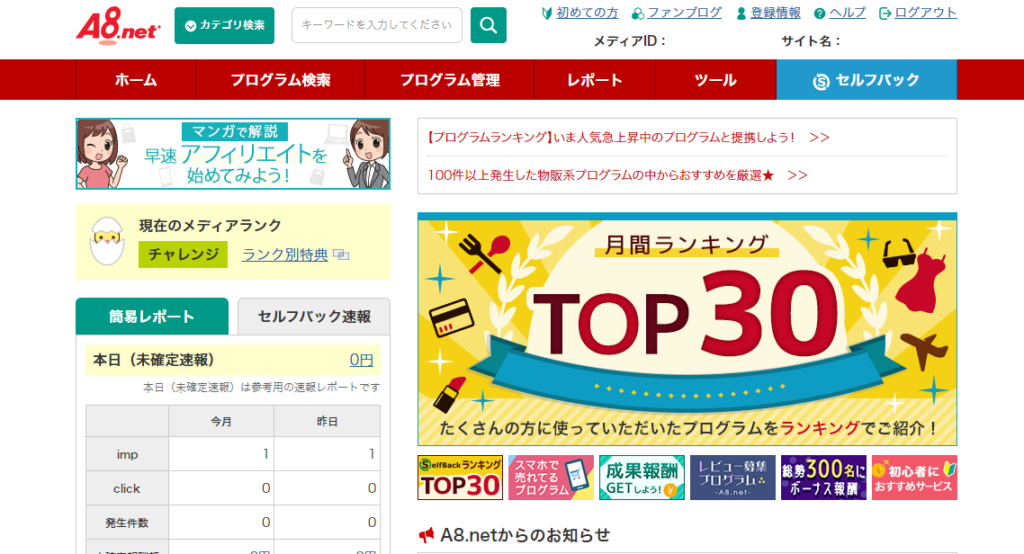Click the 成果報酬GETしよう banner
1024x554 pixels.
641,477
